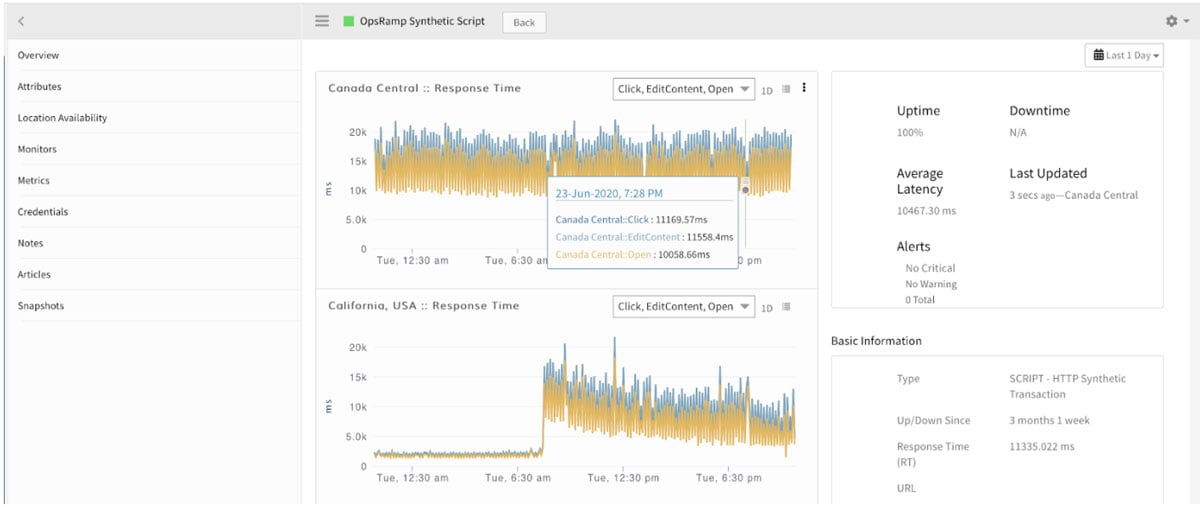Click the SCRIPT - HTTP Synthetic Transaction type value
Viewport: 1200px width, 507px height.
pyautogui.click(x=1067, y=386)
